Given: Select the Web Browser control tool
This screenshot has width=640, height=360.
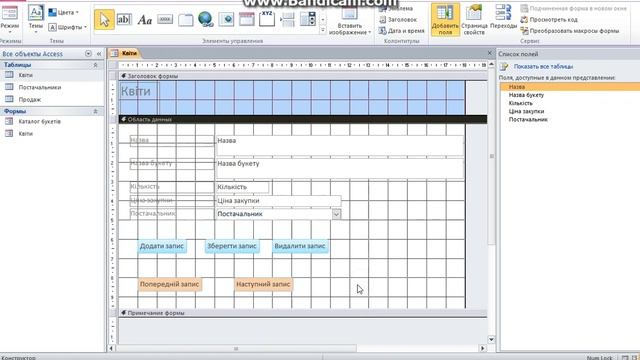Looking at the screenshot, I should click(226, 19).
